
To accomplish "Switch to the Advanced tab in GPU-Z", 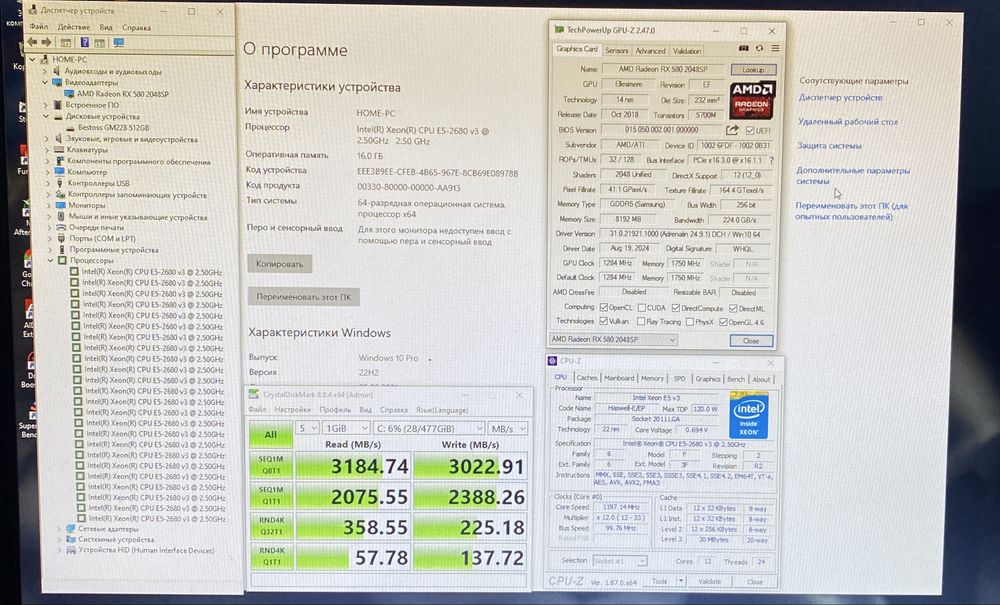I will click(650, 50).
